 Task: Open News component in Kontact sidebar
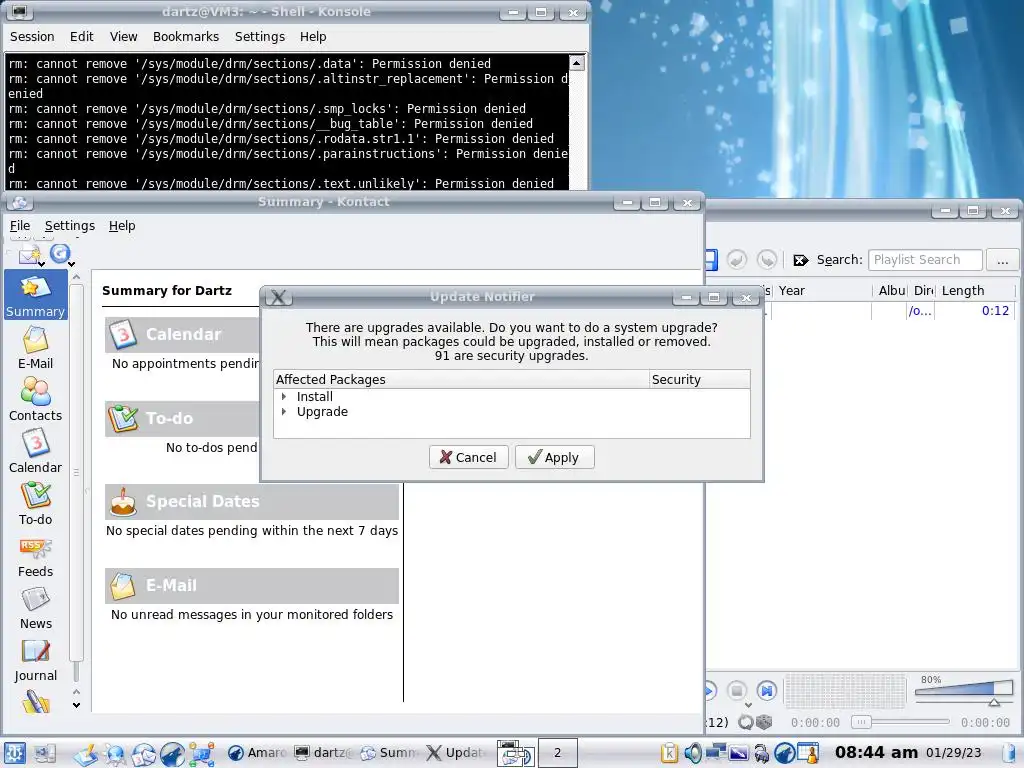35,609
